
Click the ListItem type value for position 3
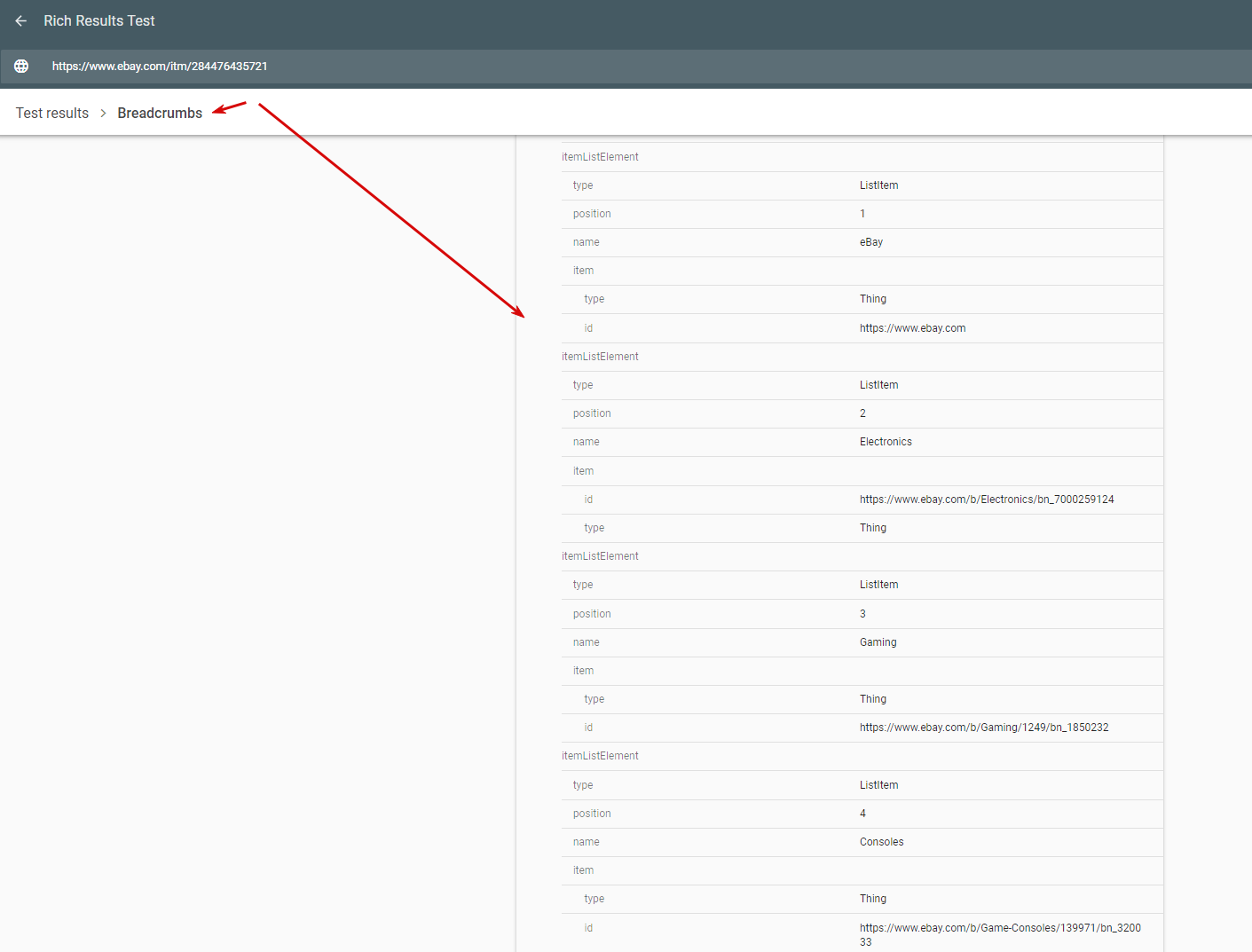coord(878,584)
